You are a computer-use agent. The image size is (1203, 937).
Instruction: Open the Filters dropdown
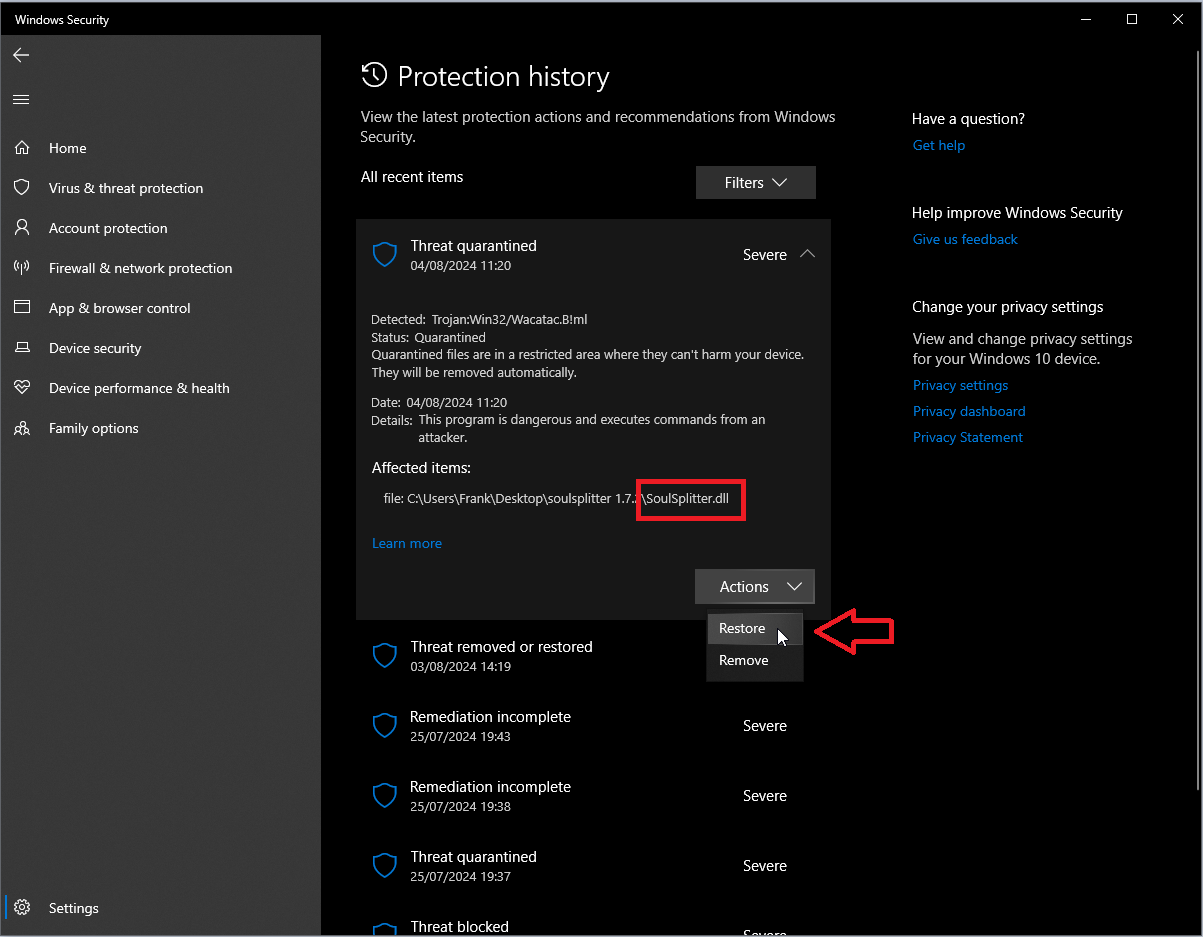[x=755, y=183]
